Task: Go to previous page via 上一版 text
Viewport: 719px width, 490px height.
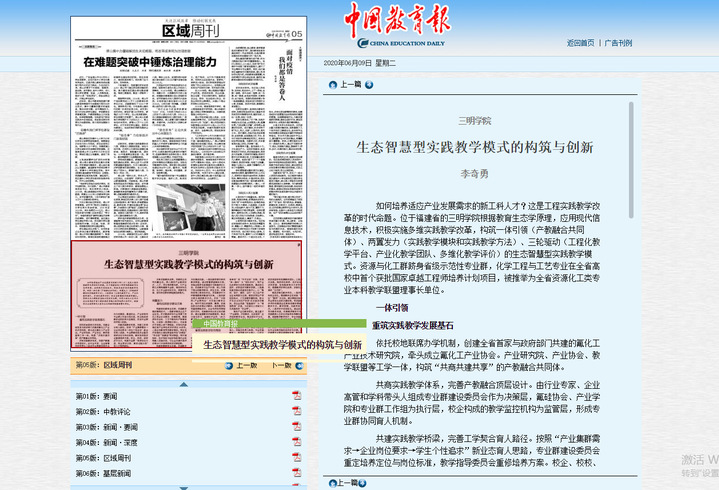Action: click(x=247, y=366)
